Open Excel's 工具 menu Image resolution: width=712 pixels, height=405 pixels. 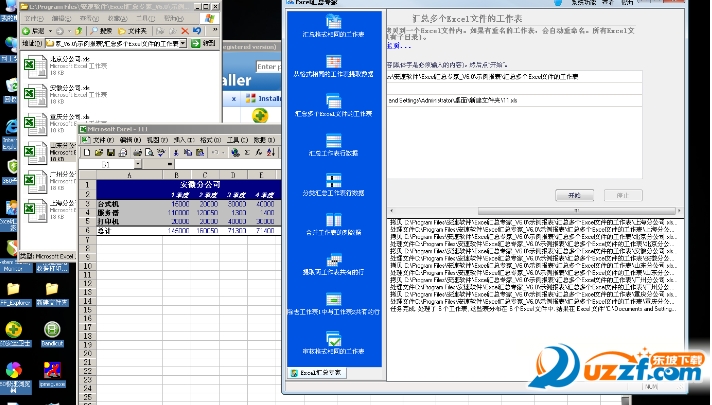[x=237, y=140]
